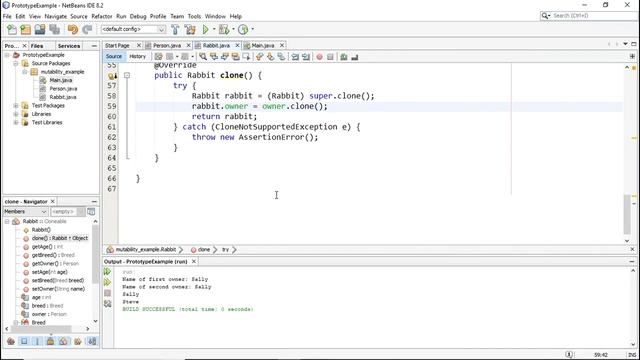Viewport: 640px width, 360px height.
Task: Toggle the Navigator view icon beside filter field
Action: coord(91,211)
